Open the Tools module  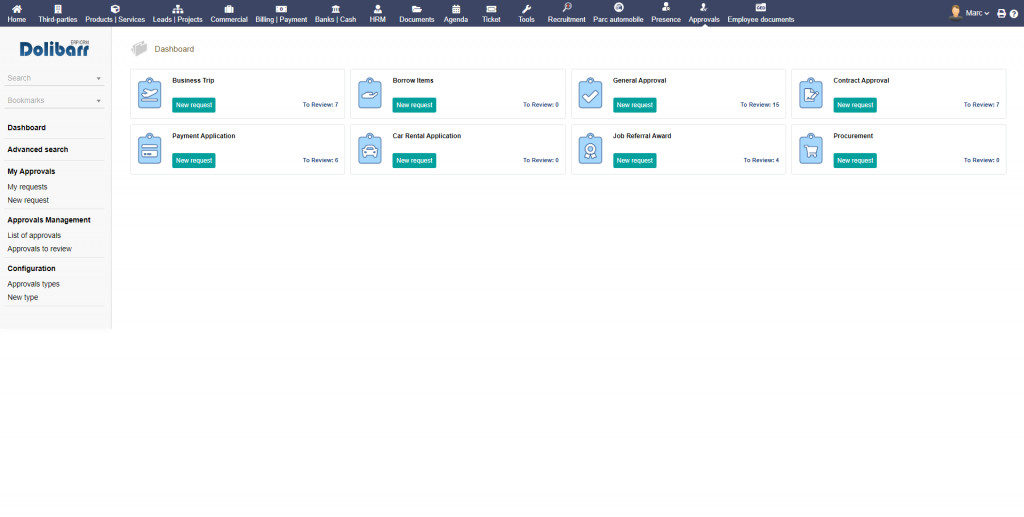(526, 13)
